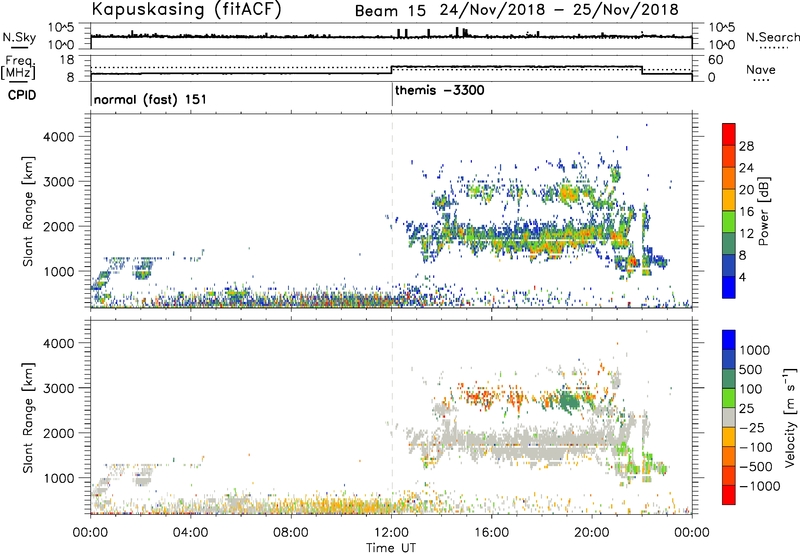Click the dashed 12:00 CPID boundary line in the power panel

[x=392, y=211]
